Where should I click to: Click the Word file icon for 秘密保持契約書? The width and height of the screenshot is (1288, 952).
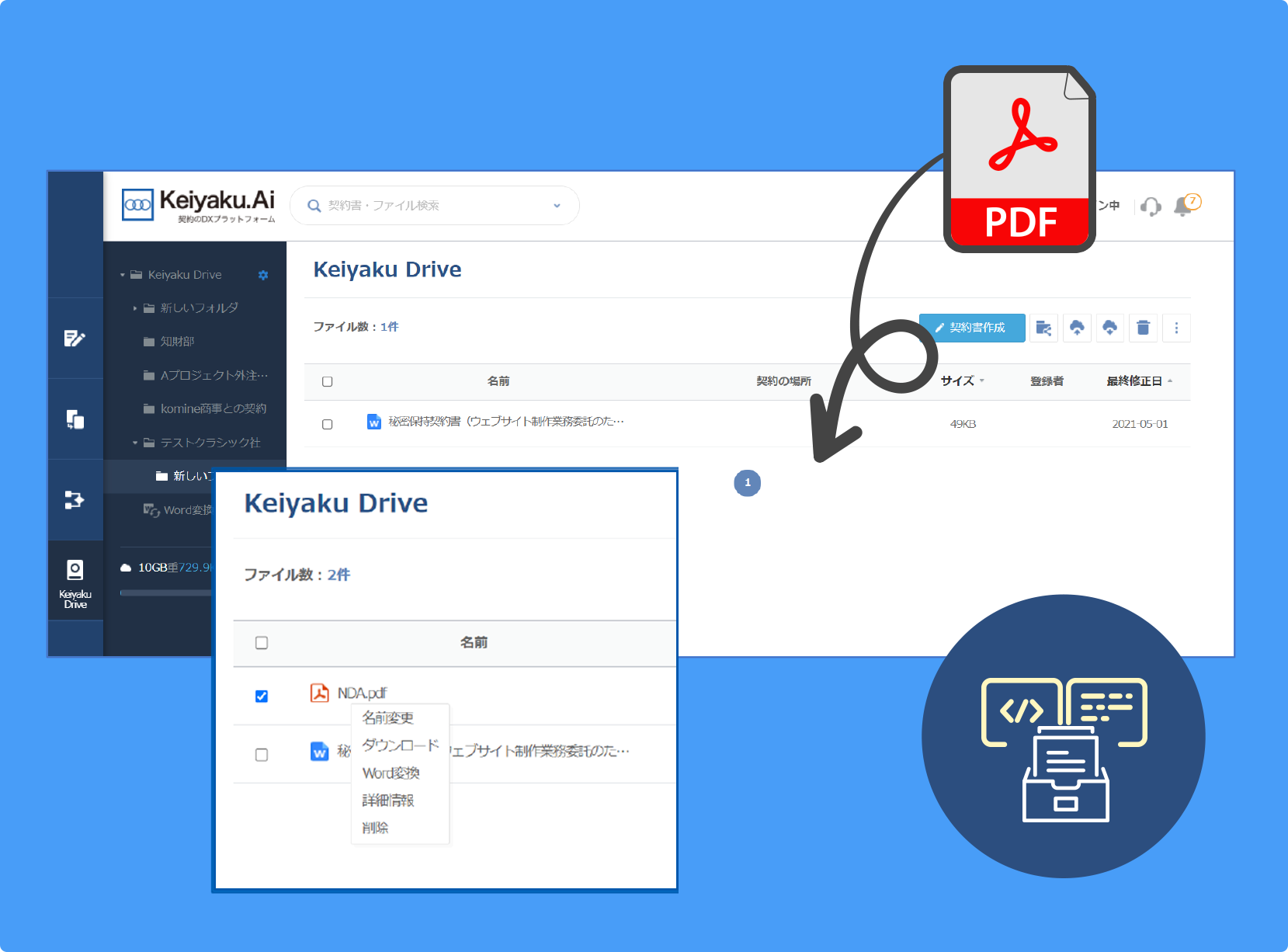[373, 422]
